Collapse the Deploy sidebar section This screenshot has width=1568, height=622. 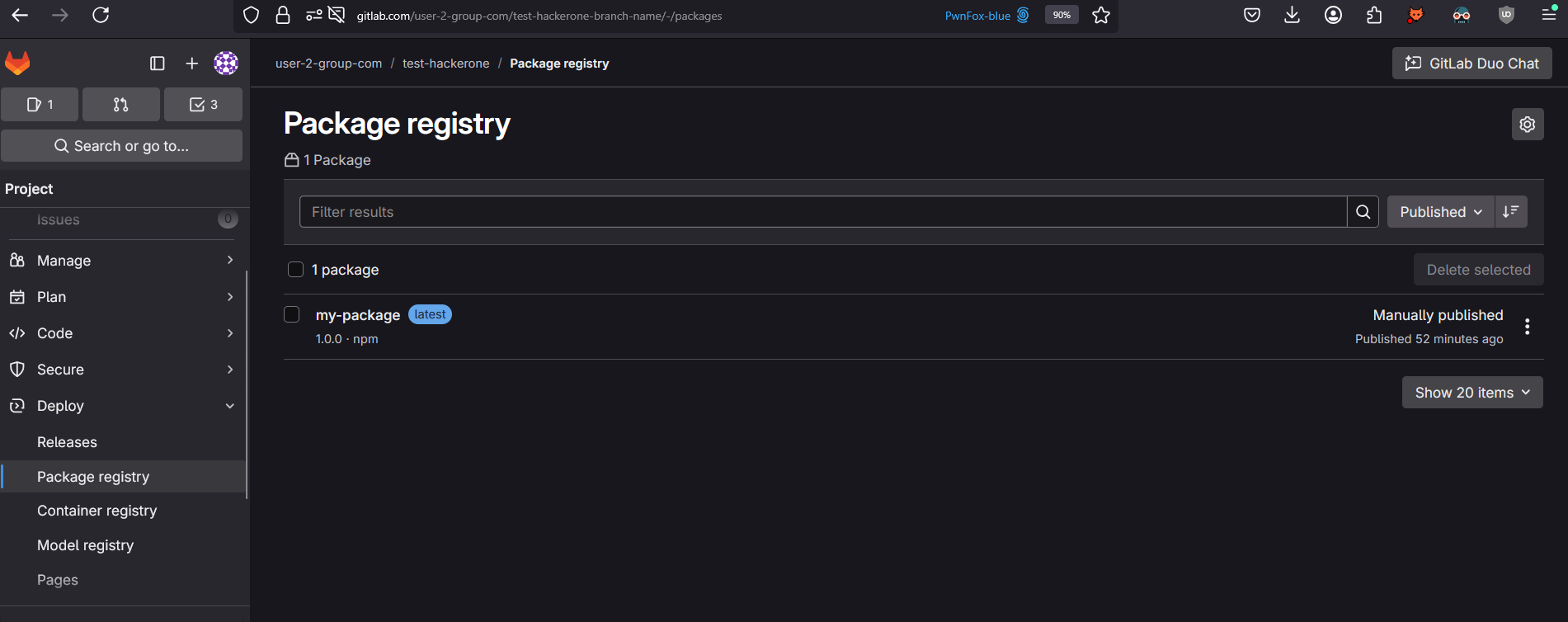(124, 406)
